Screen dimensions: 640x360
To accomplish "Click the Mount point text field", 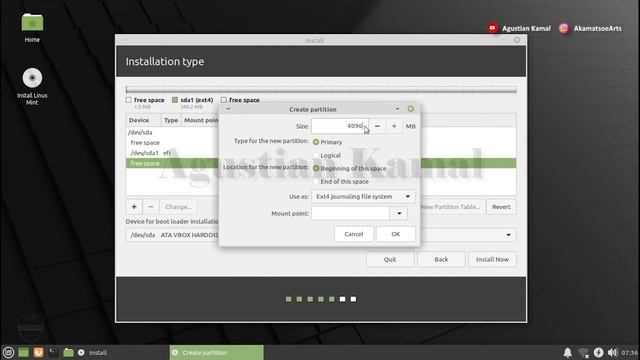I will (x=351, y=213).
